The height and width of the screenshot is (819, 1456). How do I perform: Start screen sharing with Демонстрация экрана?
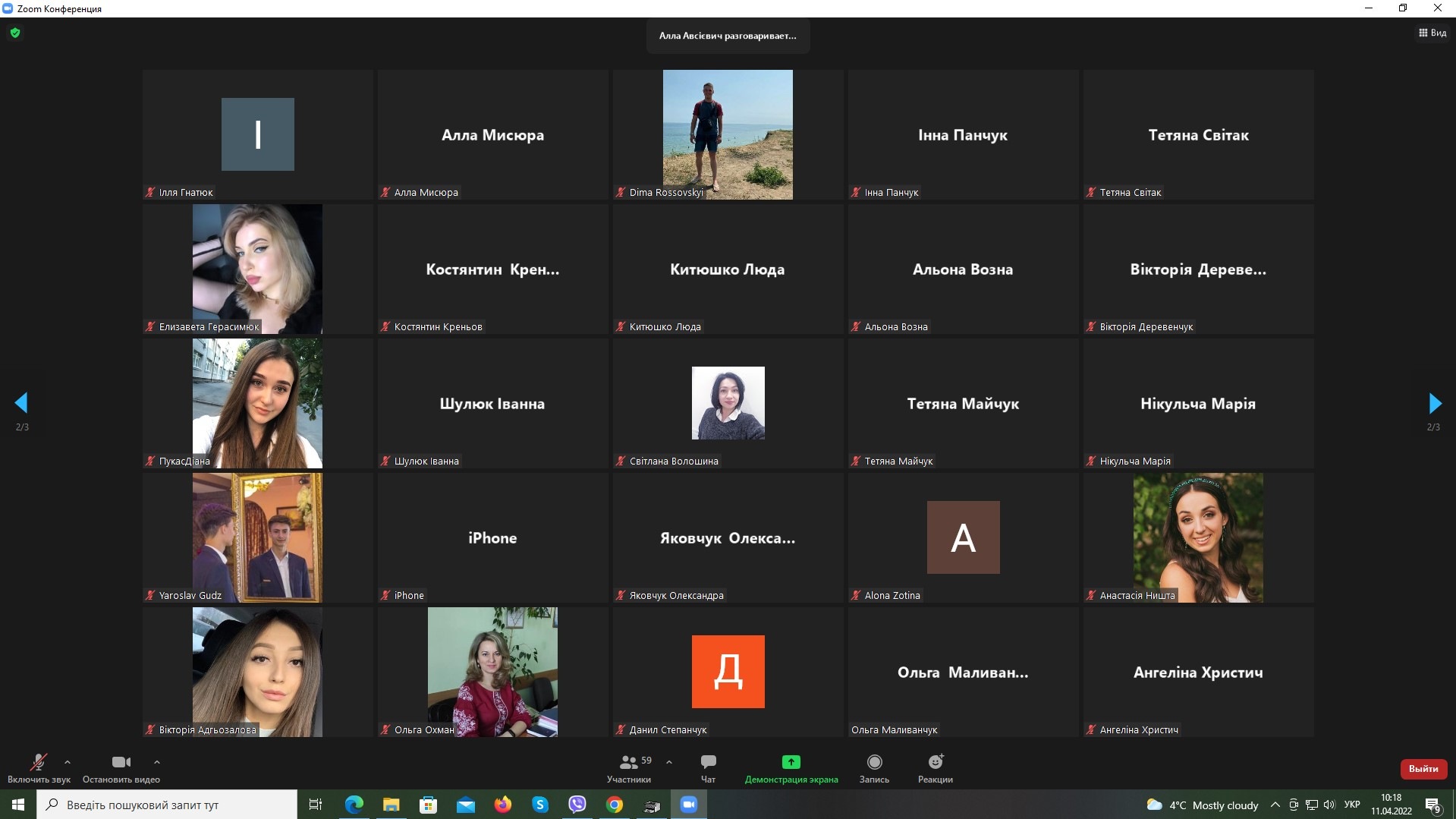[791, 767]
